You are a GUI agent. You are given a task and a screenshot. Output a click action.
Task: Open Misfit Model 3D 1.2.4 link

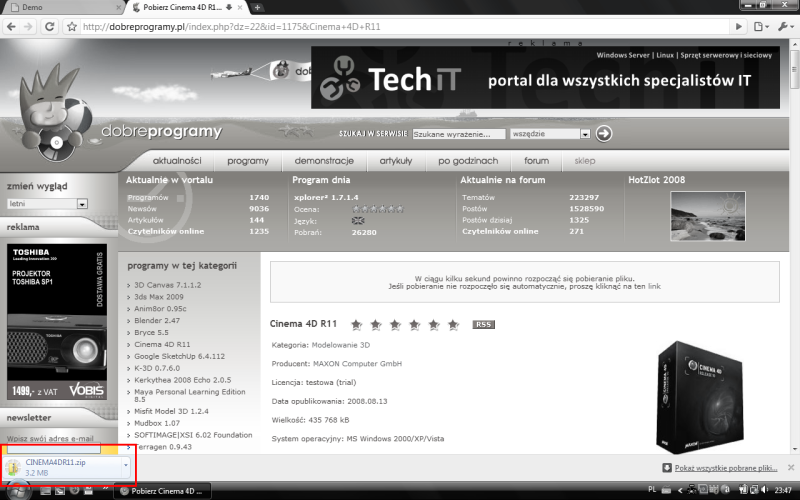[x=171, y=411]
